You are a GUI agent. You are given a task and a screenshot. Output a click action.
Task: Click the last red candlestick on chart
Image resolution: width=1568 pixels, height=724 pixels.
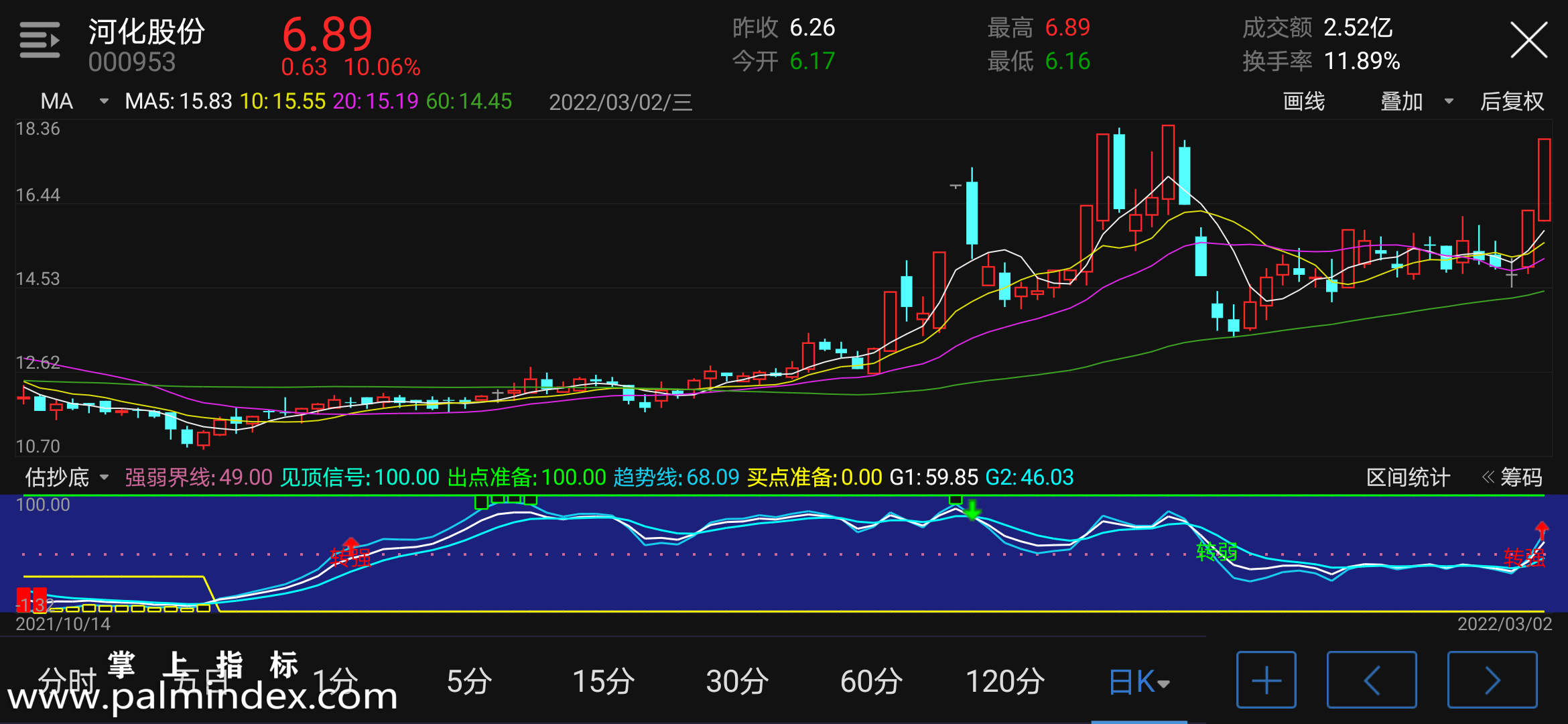pos(1544,179)
